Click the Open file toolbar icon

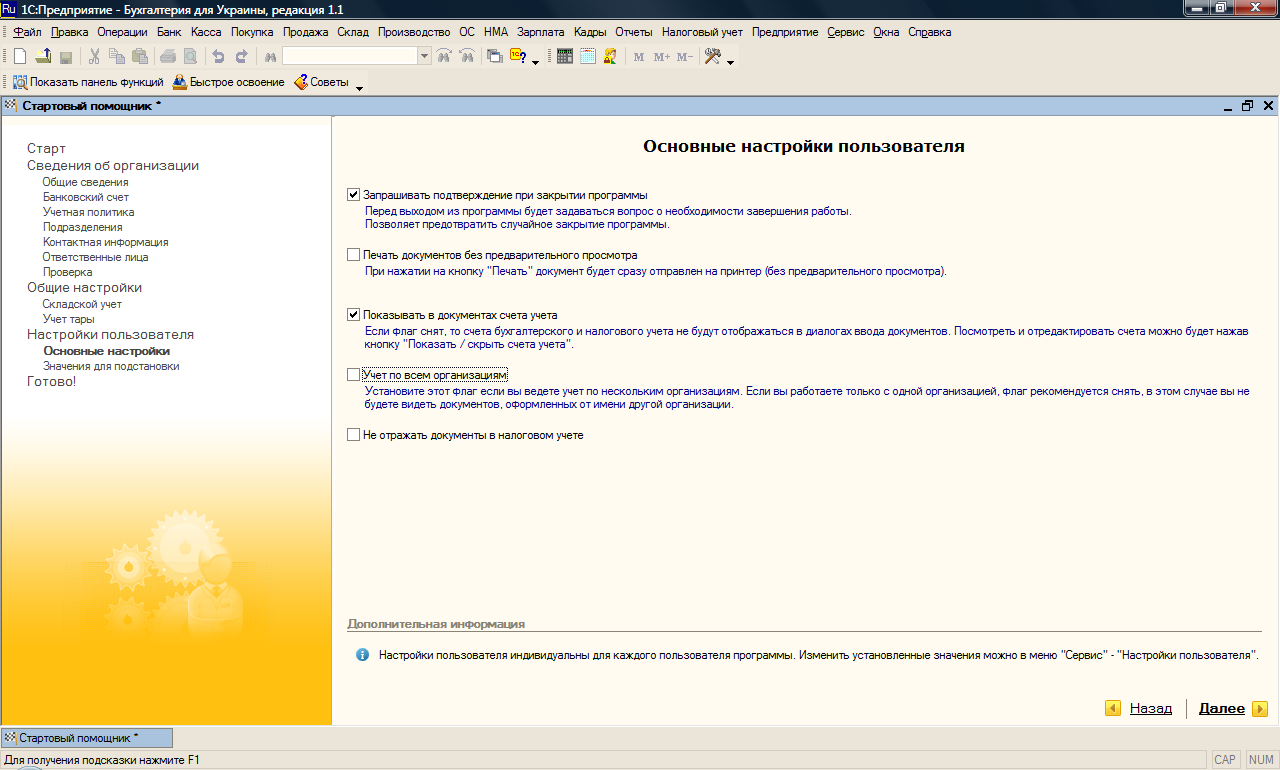point(43,57)
